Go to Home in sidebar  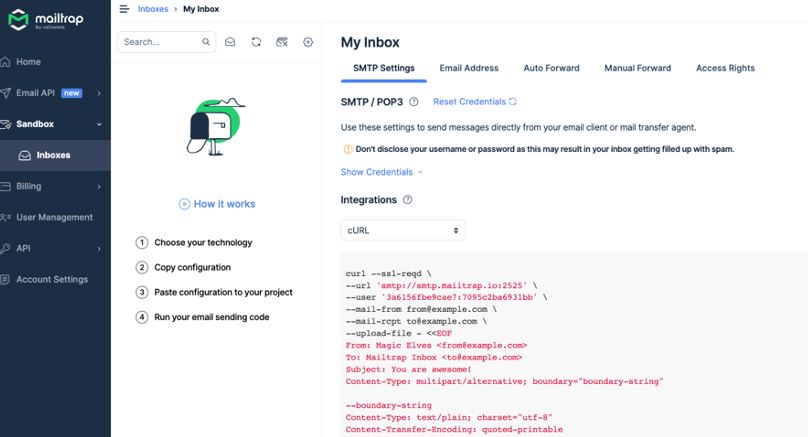coord(28,62)
